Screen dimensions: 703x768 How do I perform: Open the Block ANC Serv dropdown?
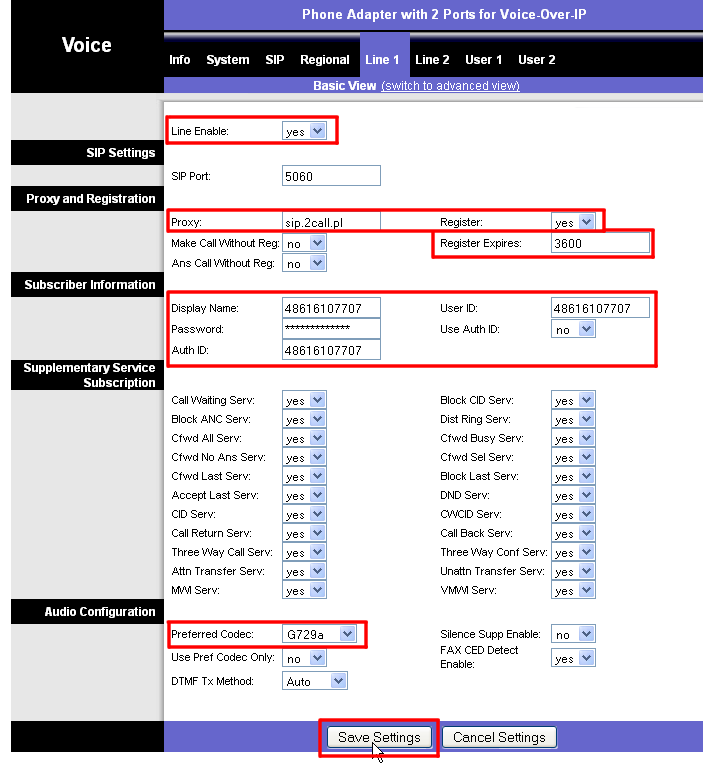[x=304, y=419]
